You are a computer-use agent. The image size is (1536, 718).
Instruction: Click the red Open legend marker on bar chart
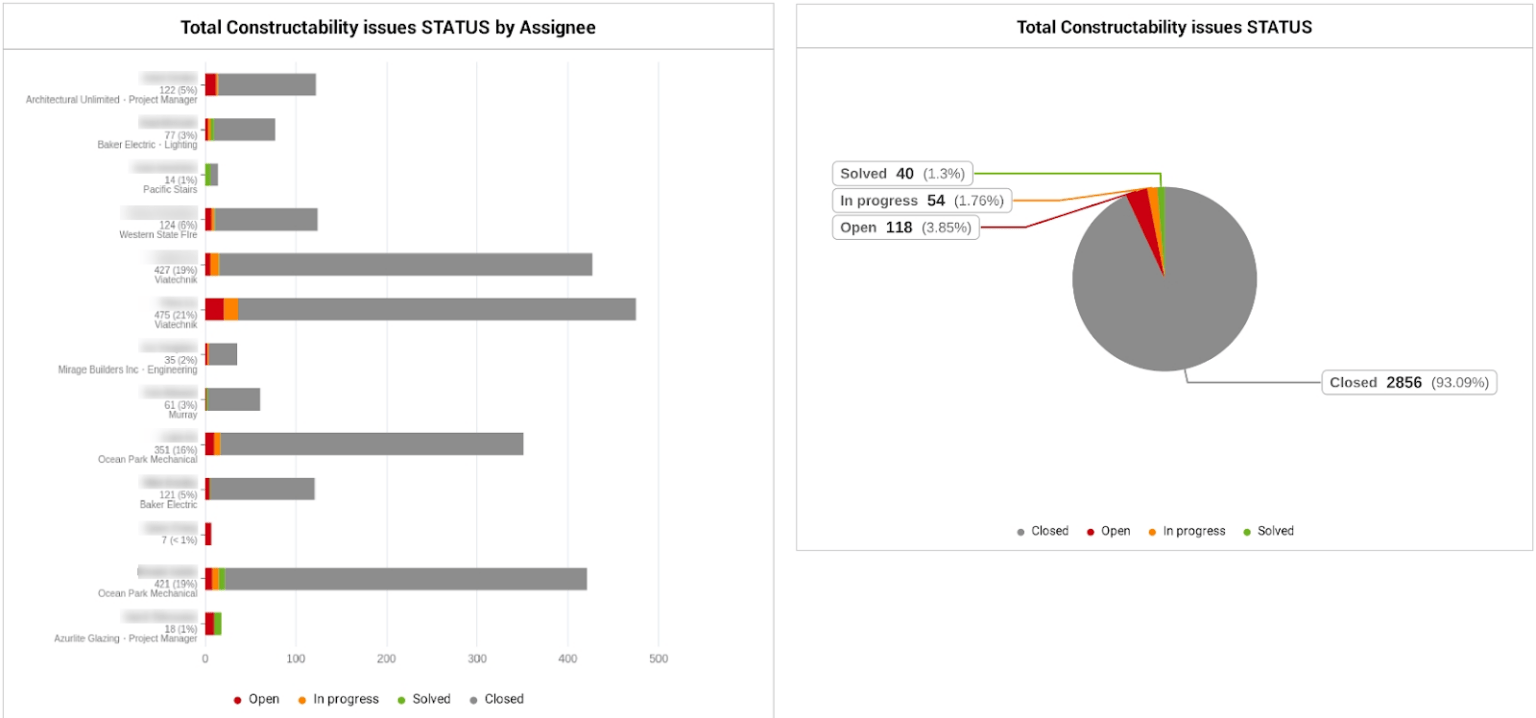(x=239, y=699)
